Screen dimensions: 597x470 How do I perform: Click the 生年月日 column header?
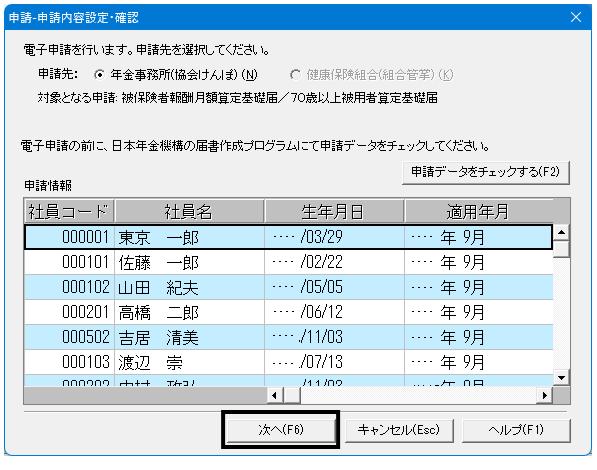coord(334,211)
